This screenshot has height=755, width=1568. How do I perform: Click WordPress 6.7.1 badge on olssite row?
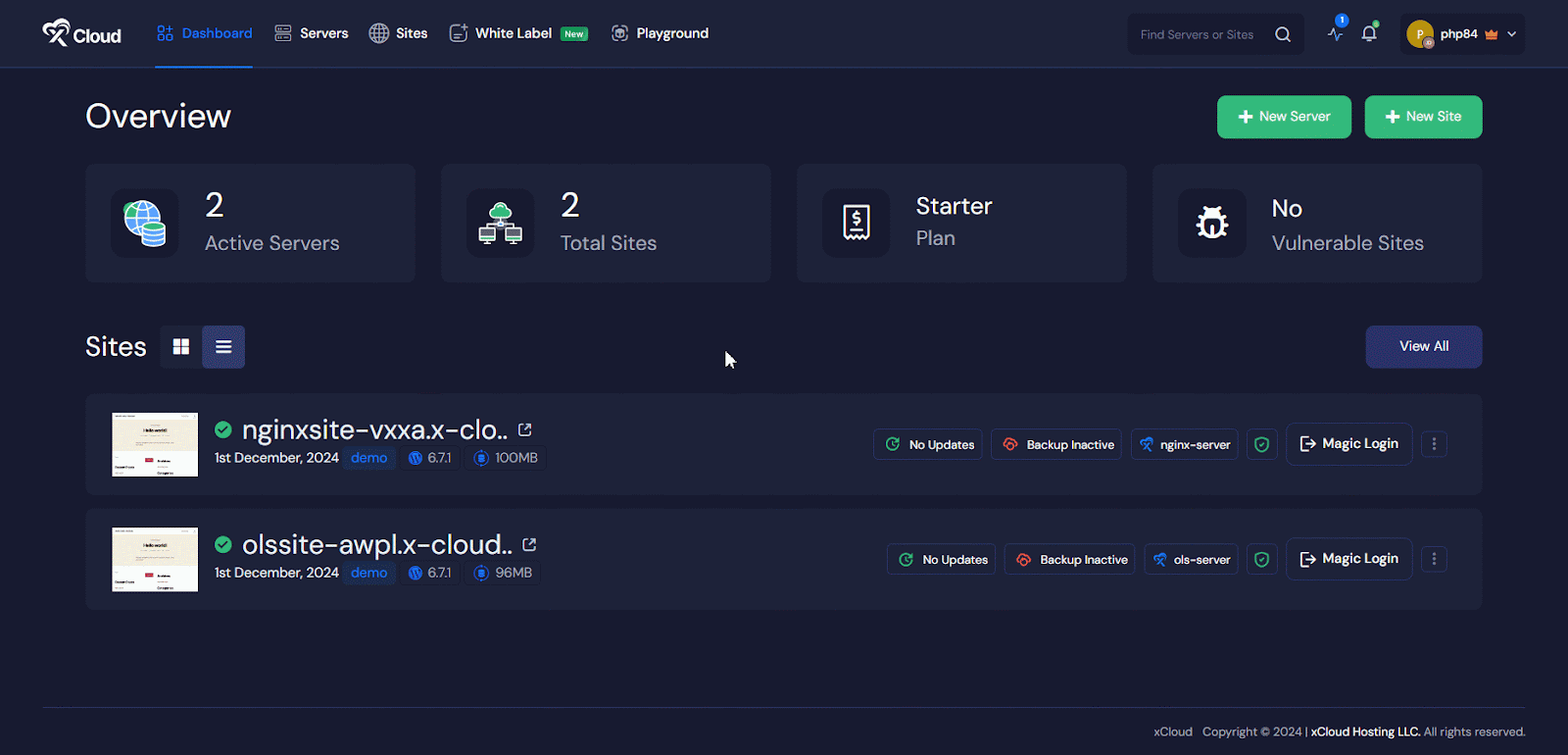click(x=430, y=573)
